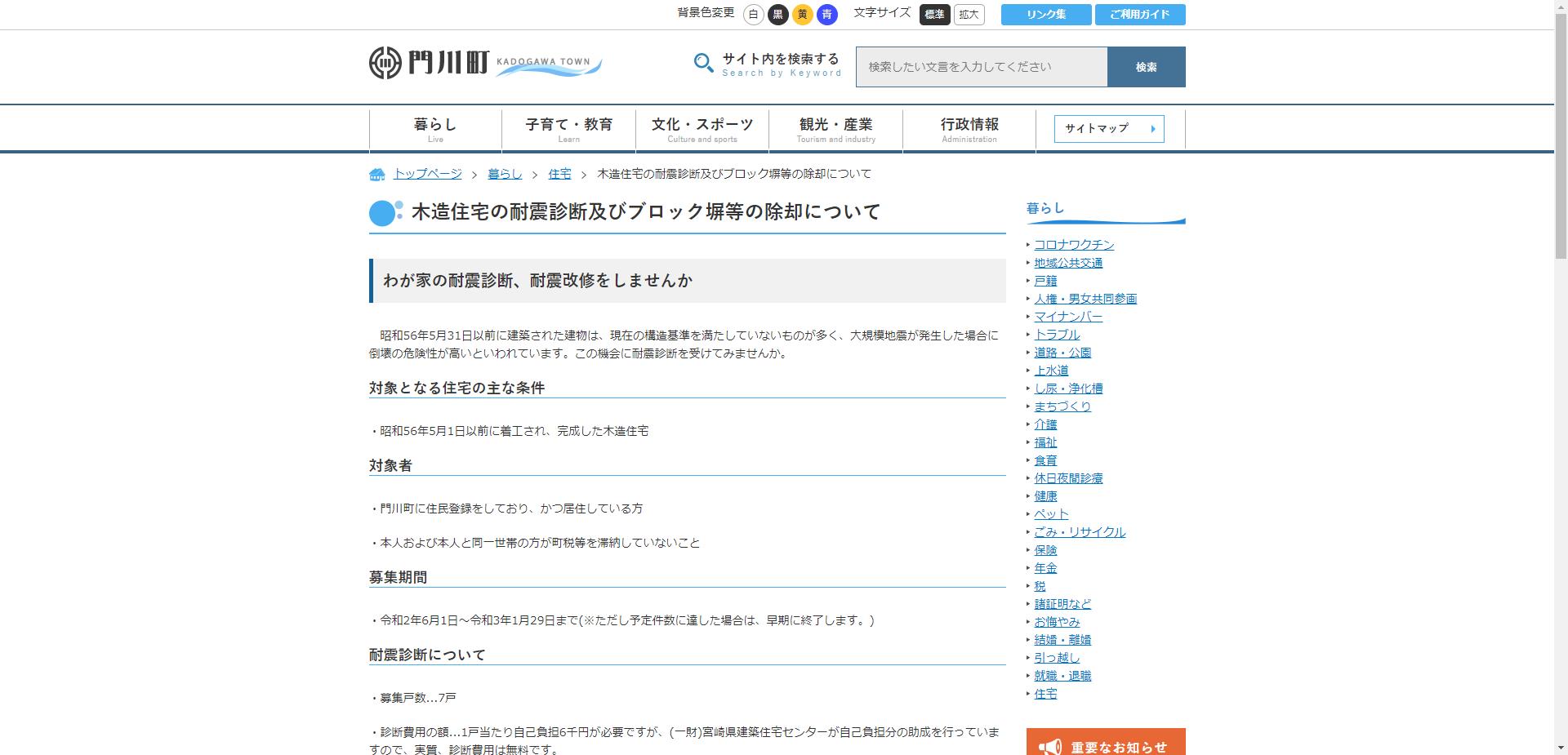Viewport: 1568px width, 755px height.
Task: Click inside the site search input field
Action: pyautogui.click(x=980, y=66)
